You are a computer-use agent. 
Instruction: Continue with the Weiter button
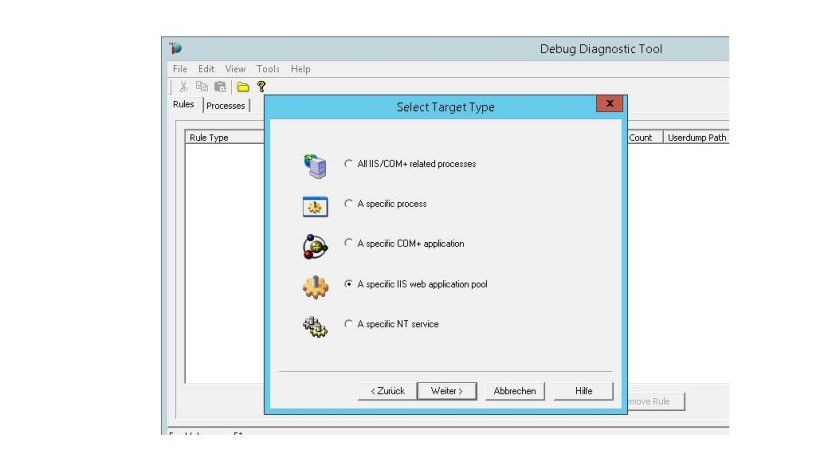[447, 391]
